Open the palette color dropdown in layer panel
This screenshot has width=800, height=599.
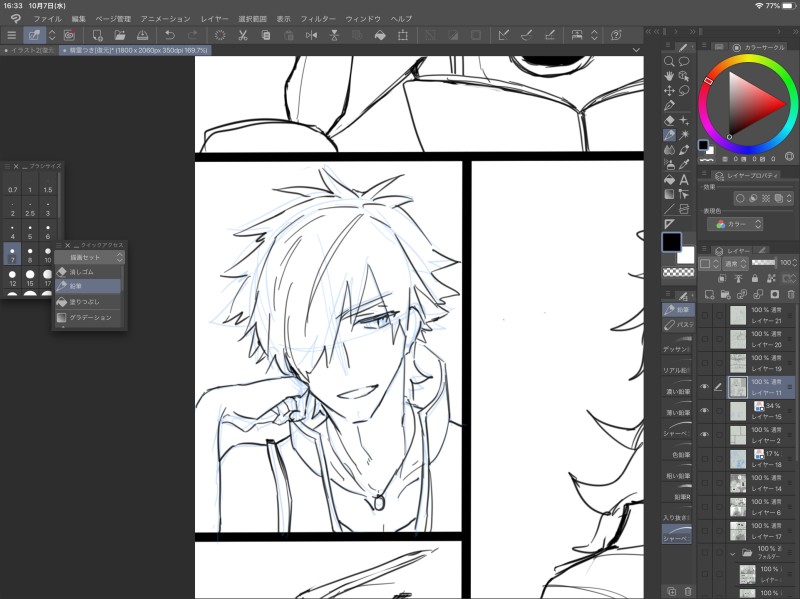[709, 263]
